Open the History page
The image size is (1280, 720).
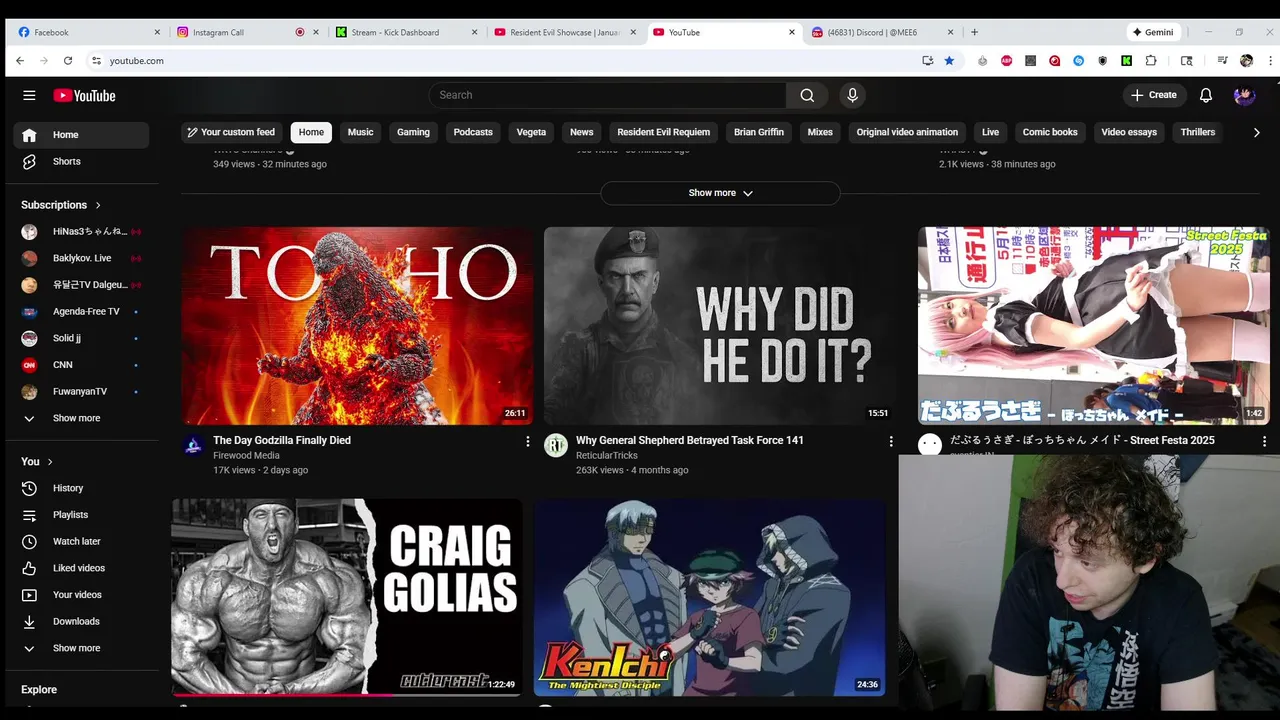(81, 488)
